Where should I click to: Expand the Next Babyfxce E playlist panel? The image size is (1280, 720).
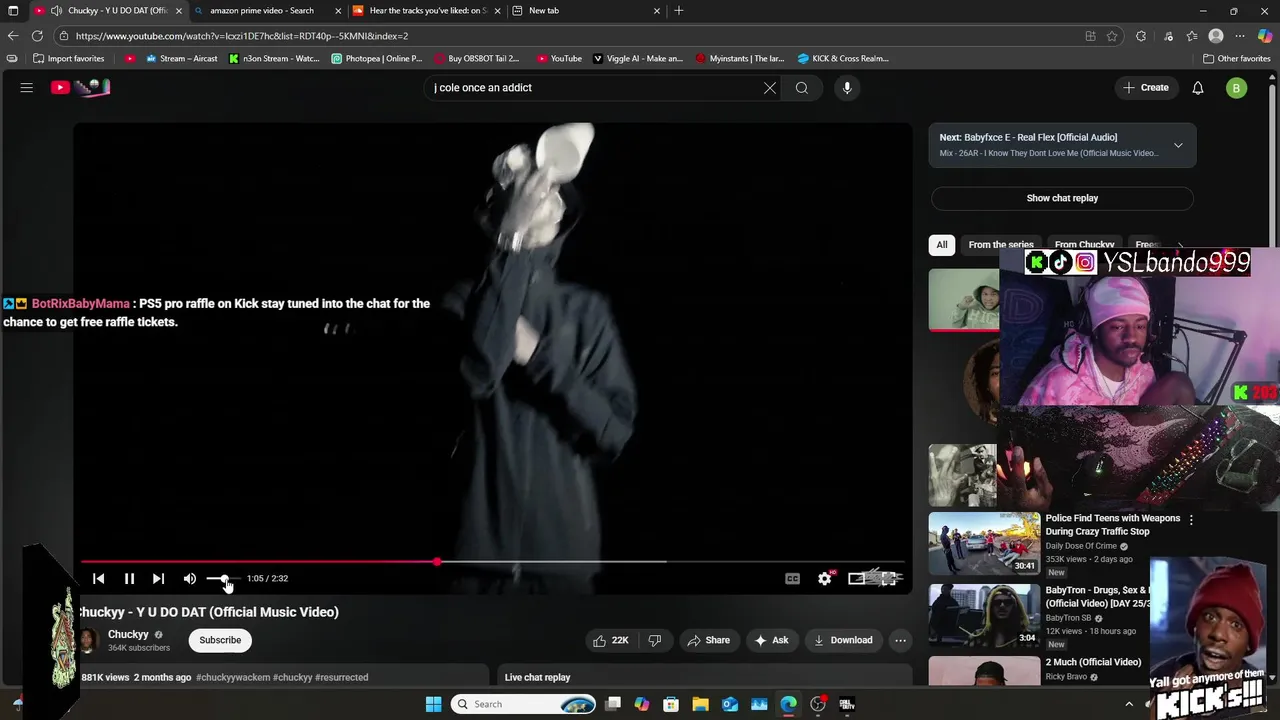(1178, 145)
